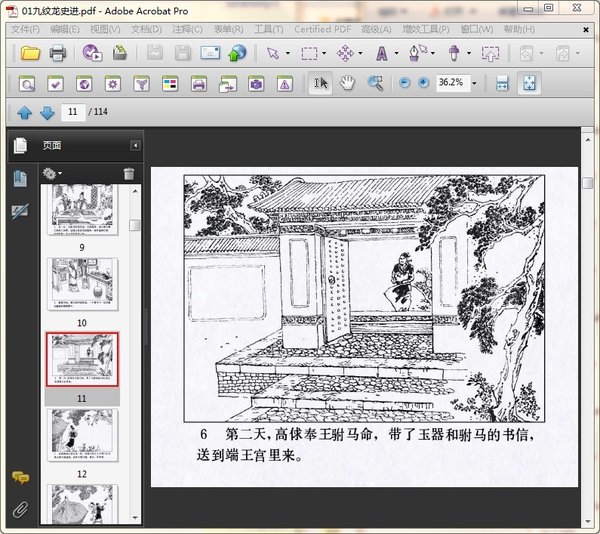This screenshot has width=600, height=534.
Task: Open the pages panel gear options menu
Action: (x=52, y=174)
